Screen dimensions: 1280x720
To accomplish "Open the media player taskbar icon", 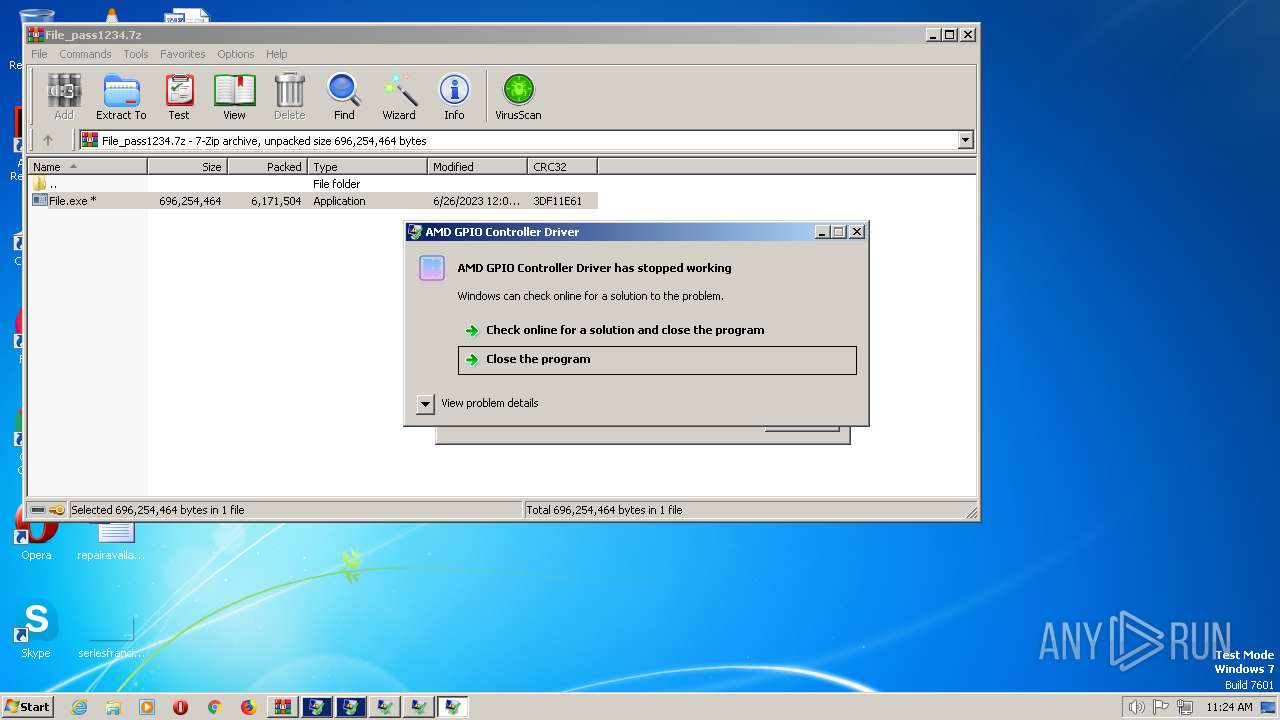I will [x=147, y=707].
